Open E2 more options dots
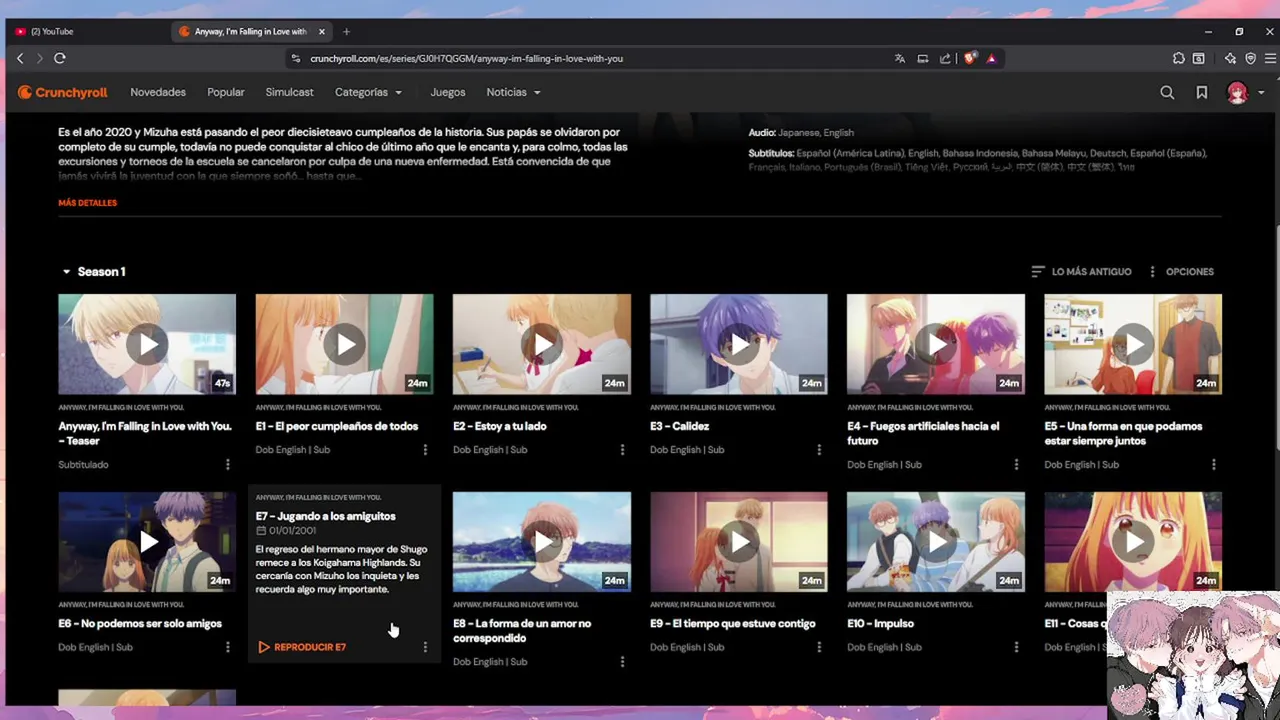Image resolution: width=1280 pixels, height=720 pixels. (x=622, y=450)
